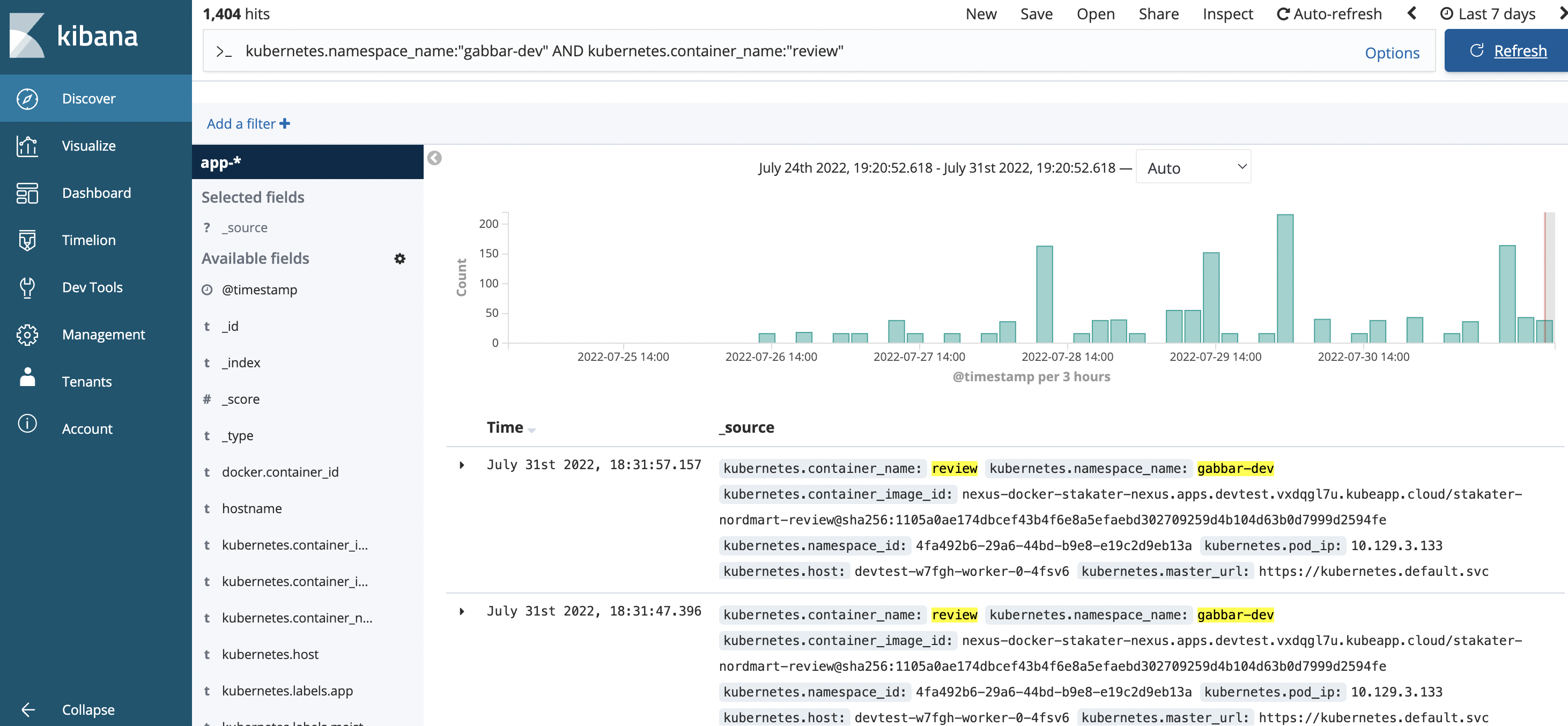
Task: Click the Management gear icon
Action: [27, 335]
